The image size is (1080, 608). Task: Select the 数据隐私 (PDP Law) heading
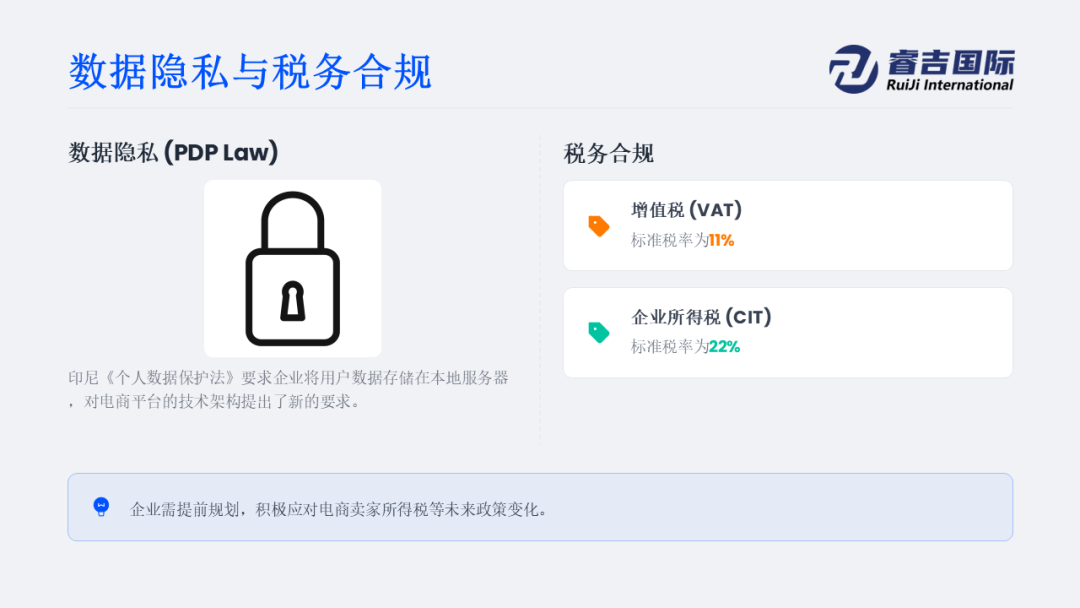[173, 153]
